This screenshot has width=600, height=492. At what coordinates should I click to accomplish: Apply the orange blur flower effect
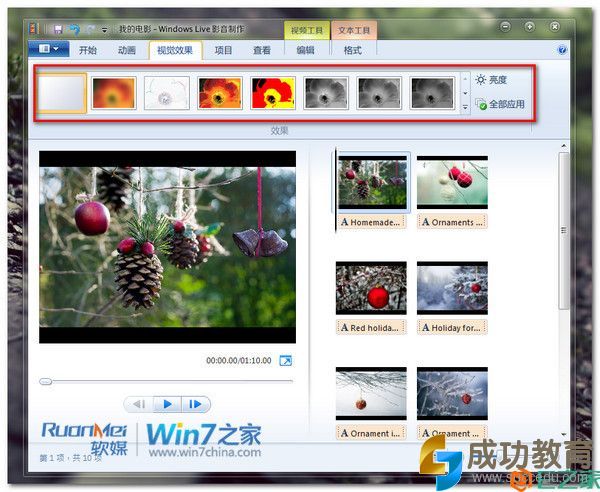pyautogui.click(x=114, y=93)
